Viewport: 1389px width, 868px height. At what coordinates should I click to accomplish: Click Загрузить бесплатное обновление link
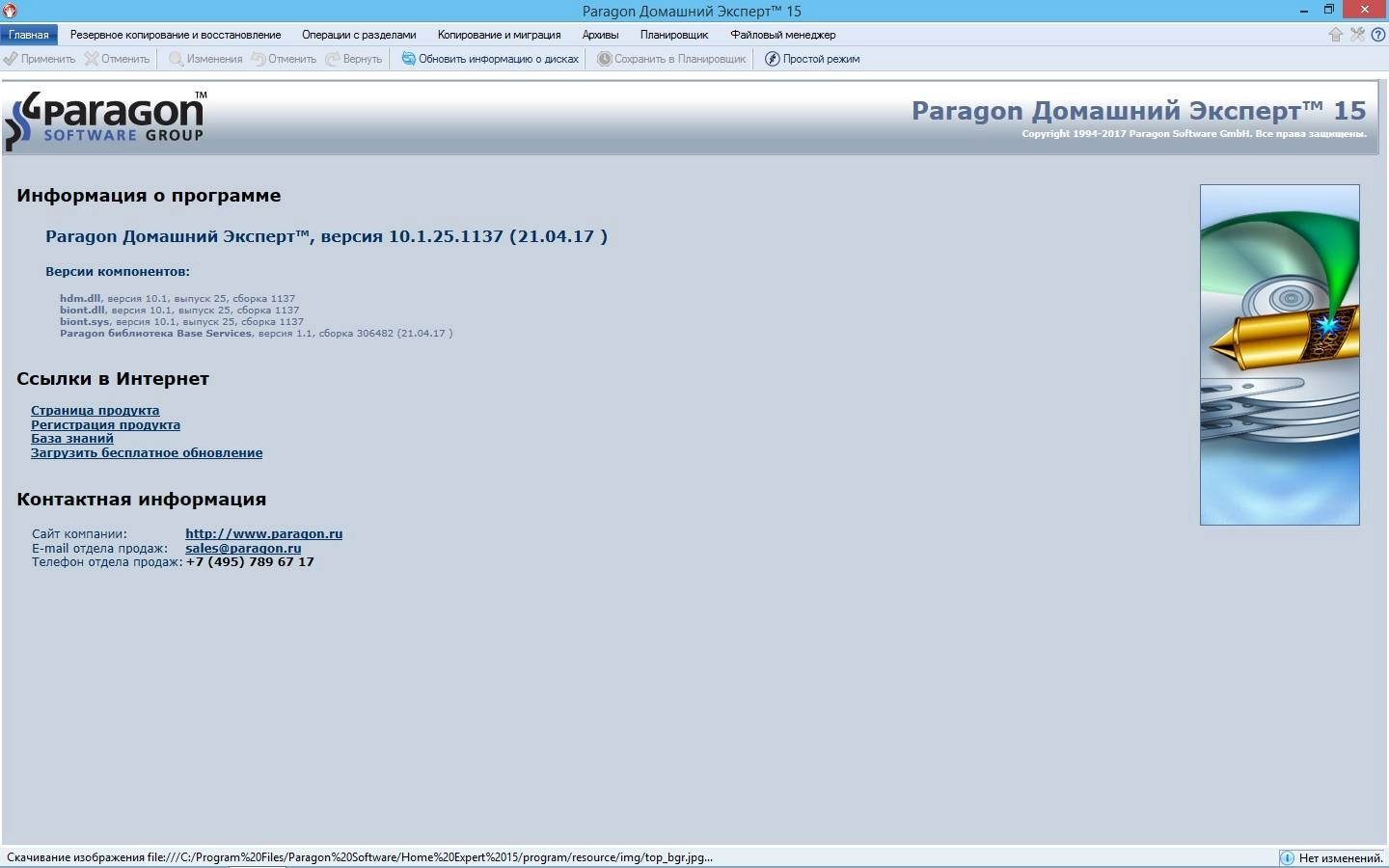[147, 453]
